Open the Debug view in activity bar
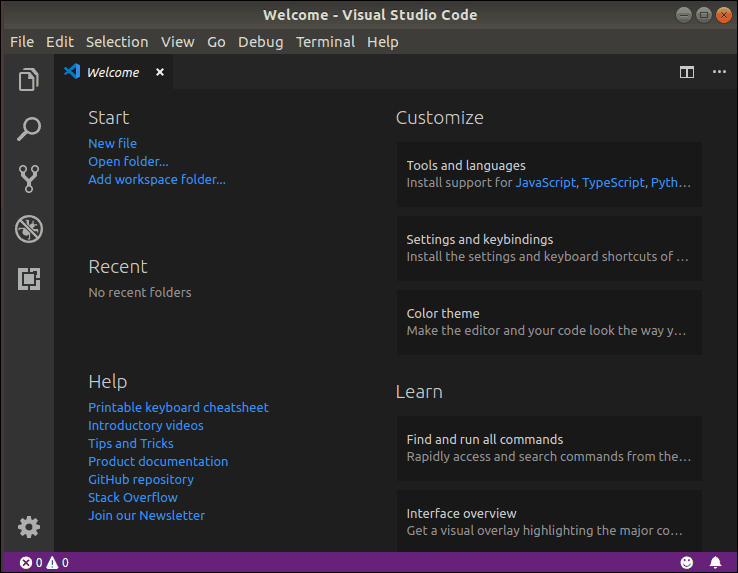The image size is (738, 573). (29, 229)
